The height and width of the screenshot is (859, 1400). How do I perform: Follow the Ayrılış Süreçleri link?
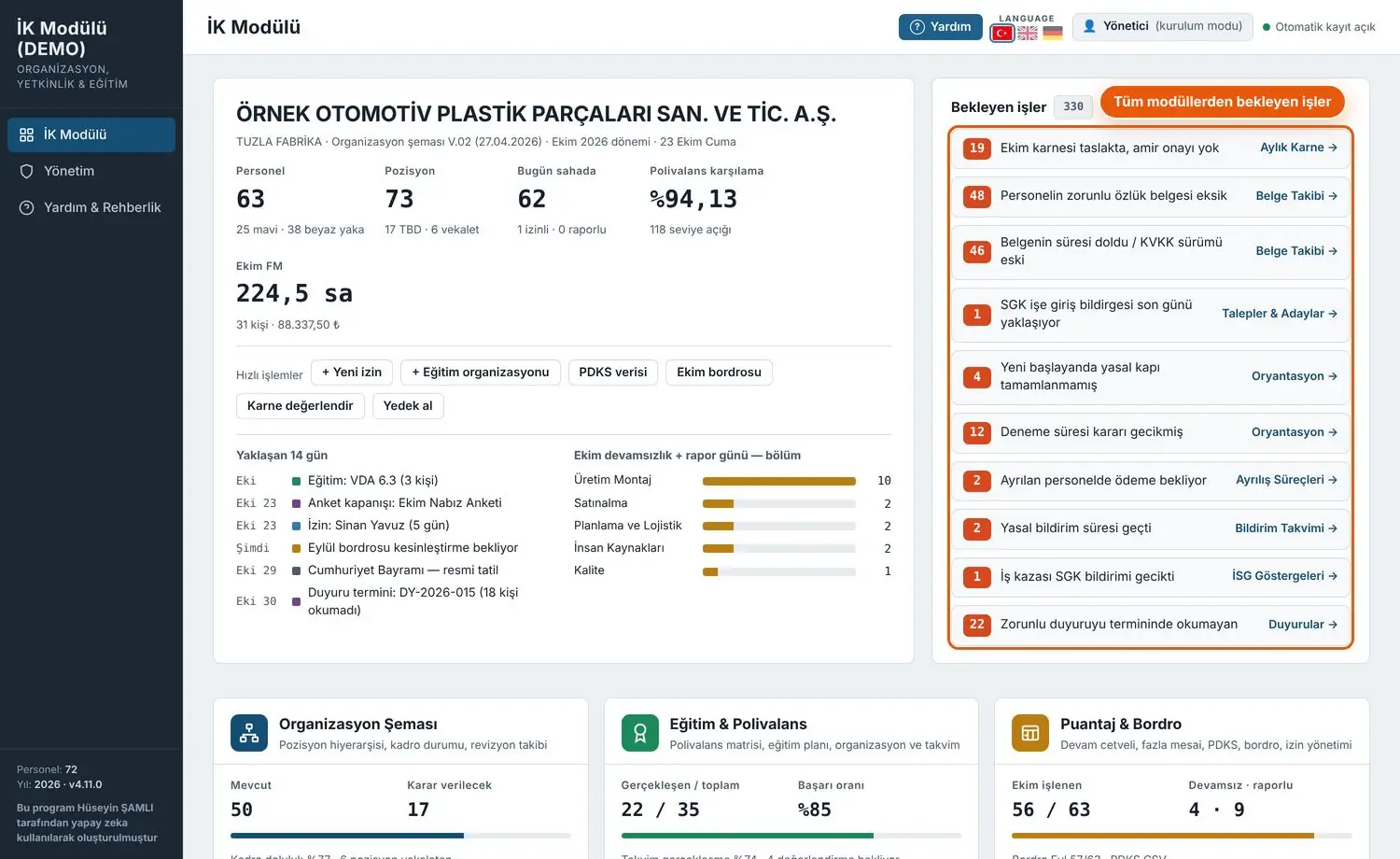tap(1286, 480)
